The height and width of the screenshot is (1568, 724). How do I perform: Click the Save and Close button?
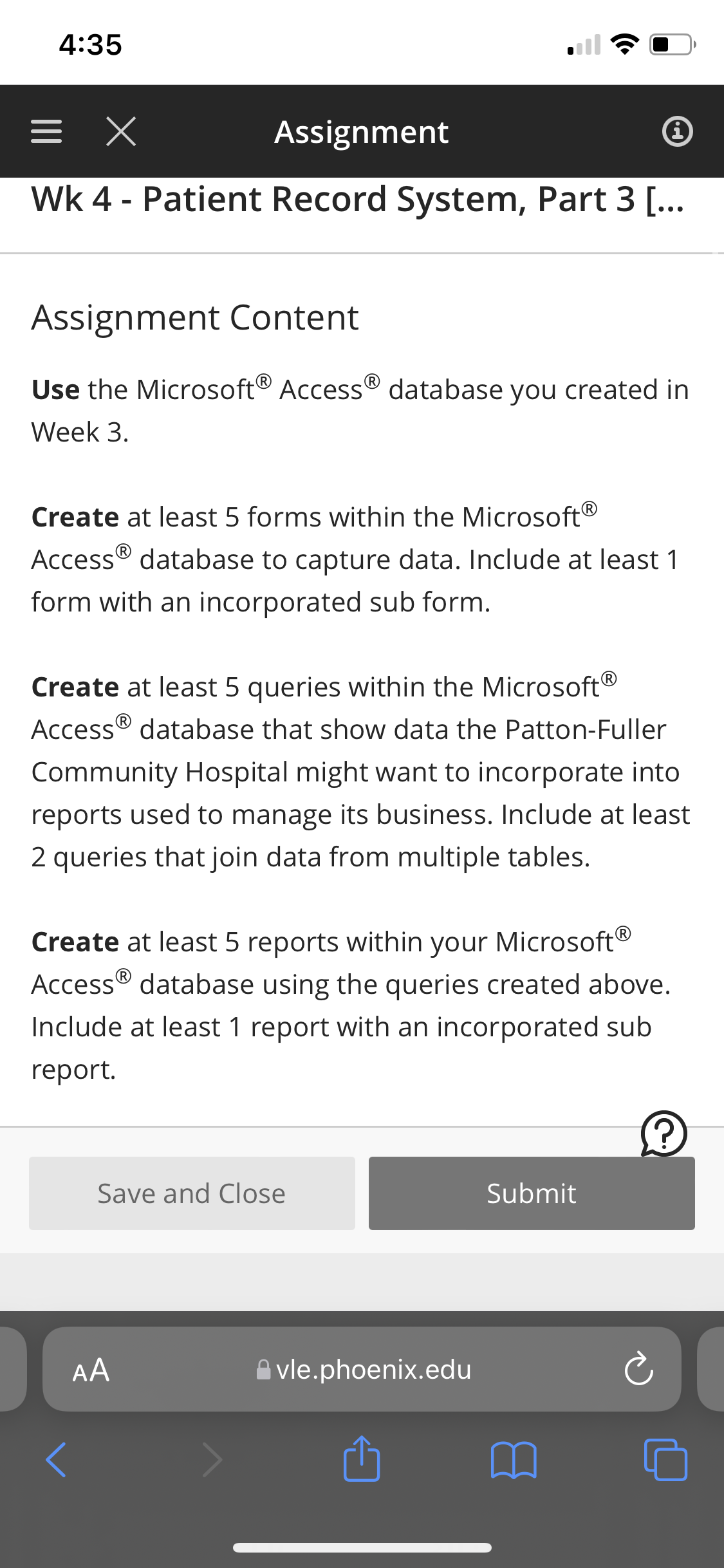click(192, 1193)
